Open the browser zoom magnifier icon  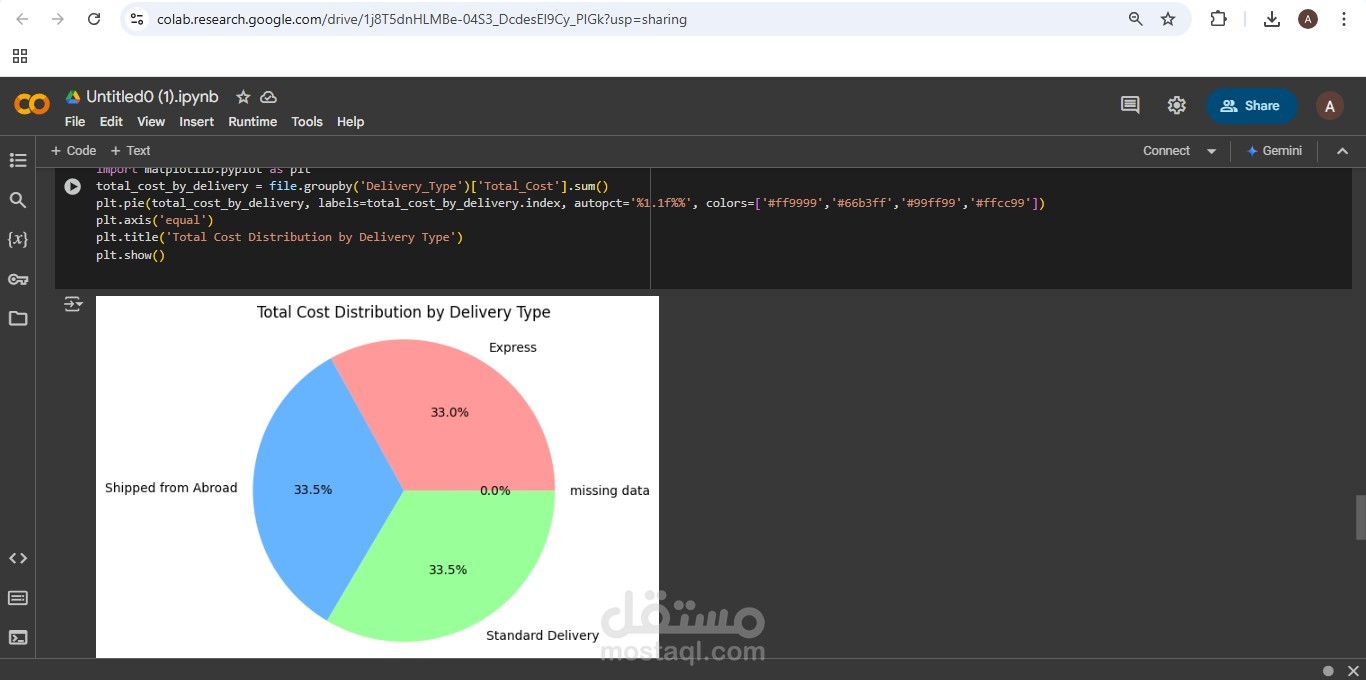pyautogui.click(x=1135, y=19)
